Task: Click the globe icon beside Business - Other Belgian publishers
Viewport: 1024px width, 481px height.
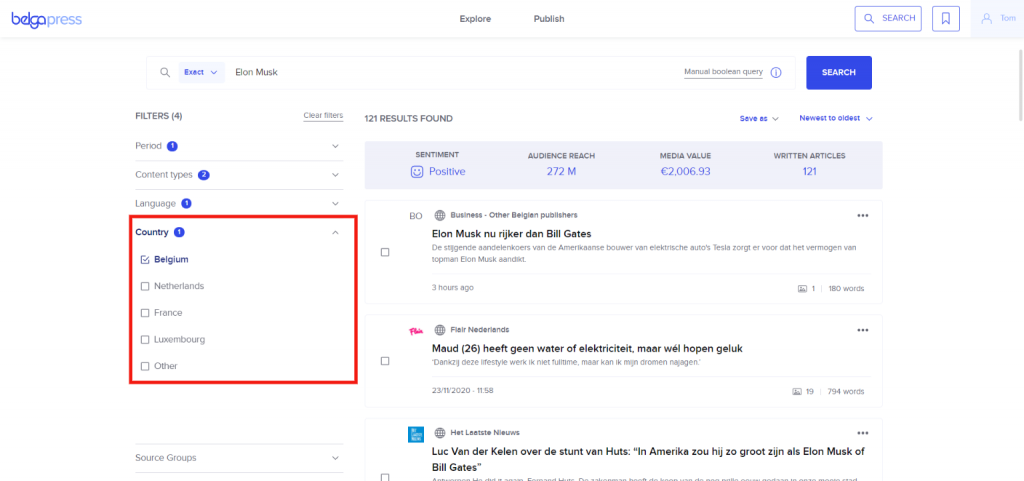Action: click(440, 215)
